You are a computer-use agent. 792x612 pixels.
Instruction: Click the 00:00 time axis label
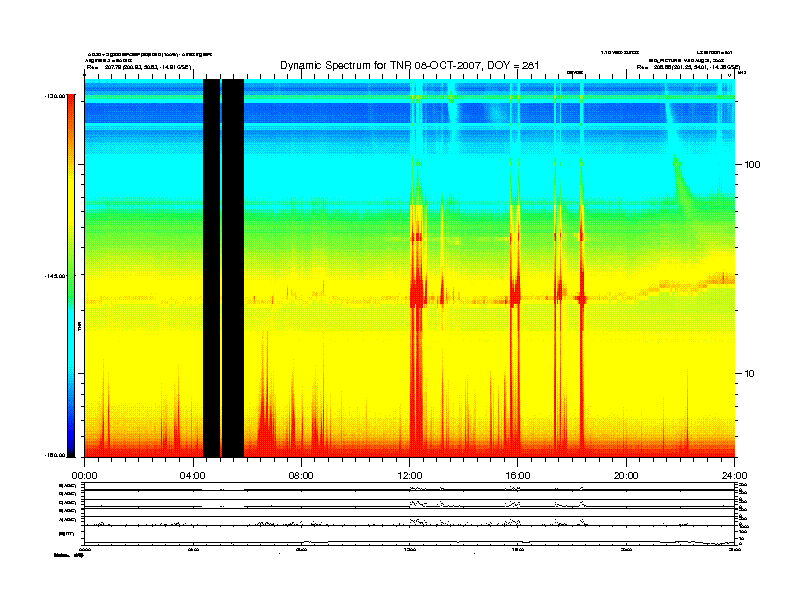pyautogui.click(x=84, y=476)
